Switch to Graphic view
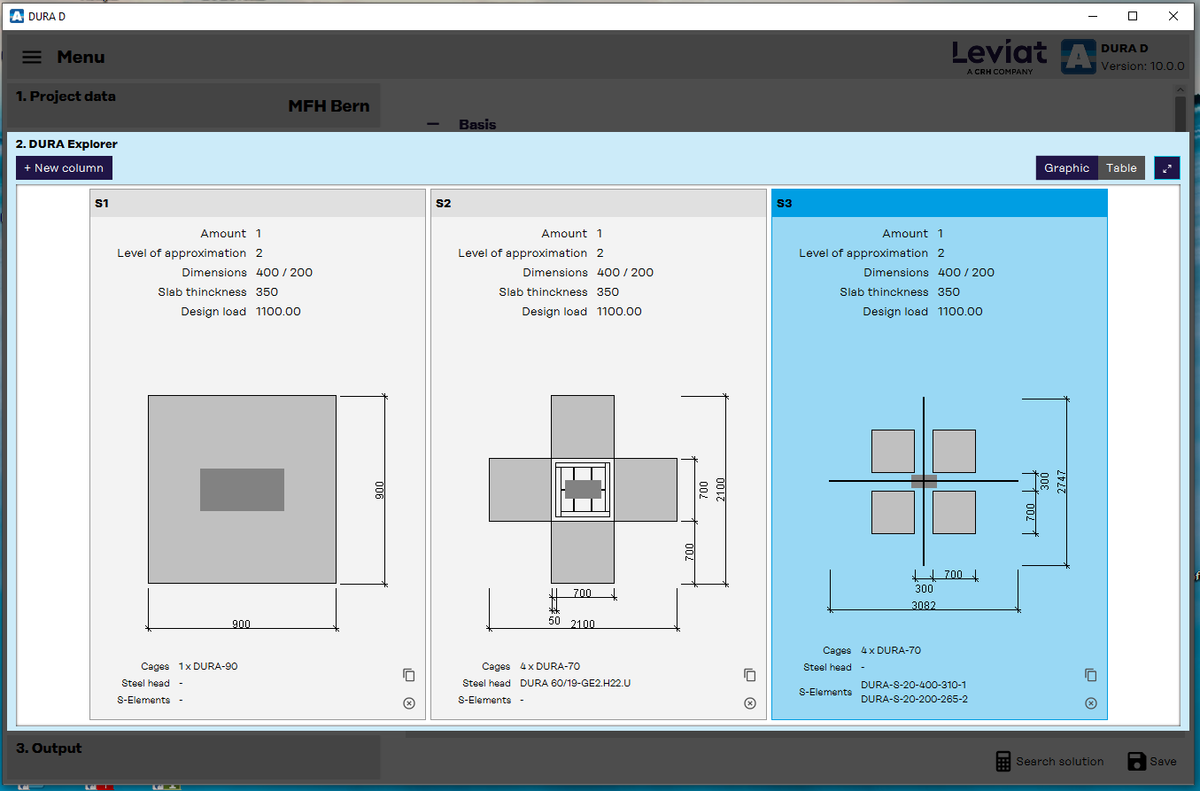Image resolution: width=1200 pixels, height=791 pixels. 1067,168
